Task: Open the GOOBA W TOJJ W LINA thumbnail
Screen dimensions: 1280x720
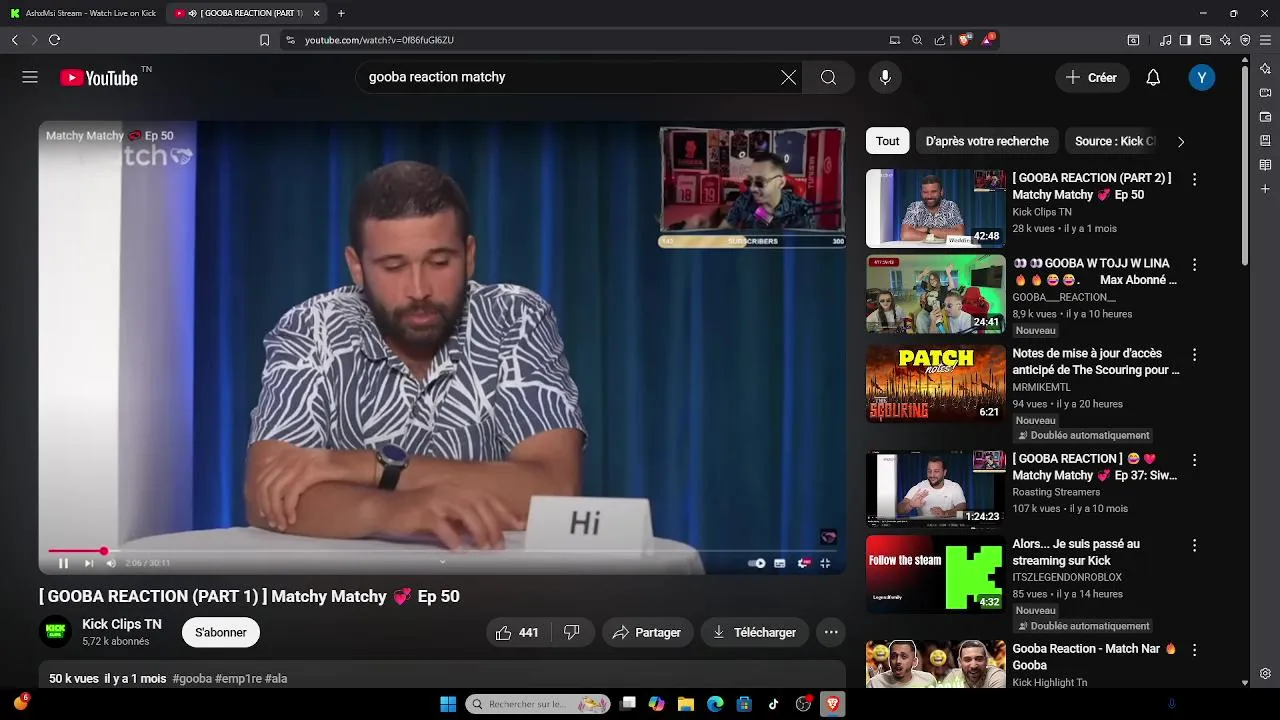Action: pos(936,294)
